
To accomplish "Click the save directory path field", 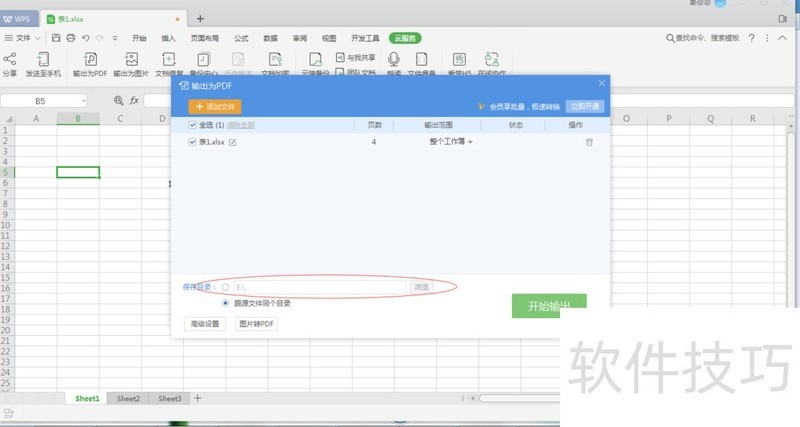I will 320,287.
